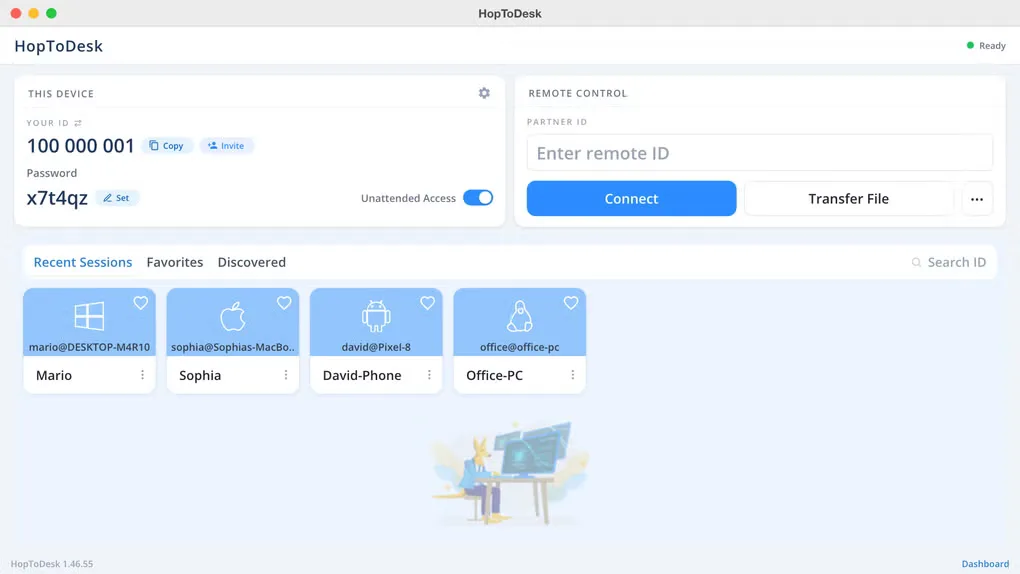Favorite the Office-PC session heart

(x=571, y=303)
